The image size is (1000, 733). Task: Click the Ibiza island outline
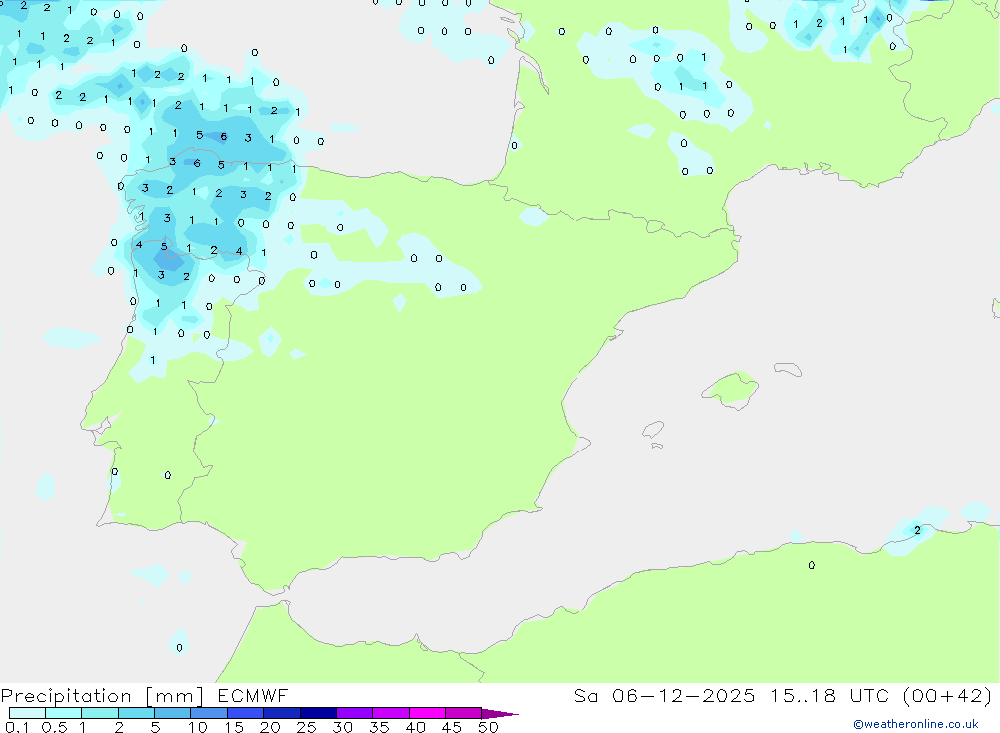(652, 429)
